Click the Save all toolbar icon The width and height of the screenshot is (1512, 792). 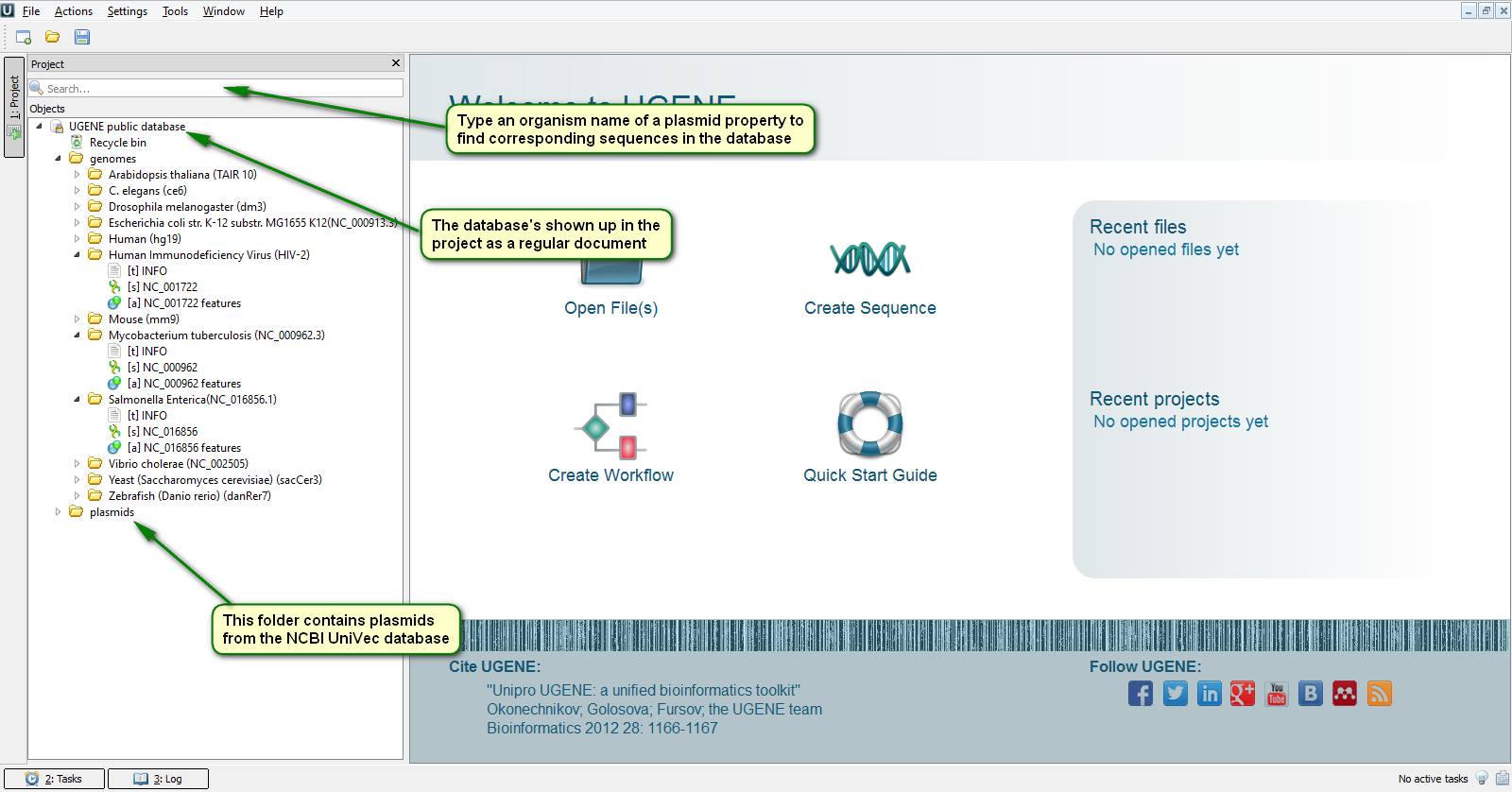pos(82,37)
